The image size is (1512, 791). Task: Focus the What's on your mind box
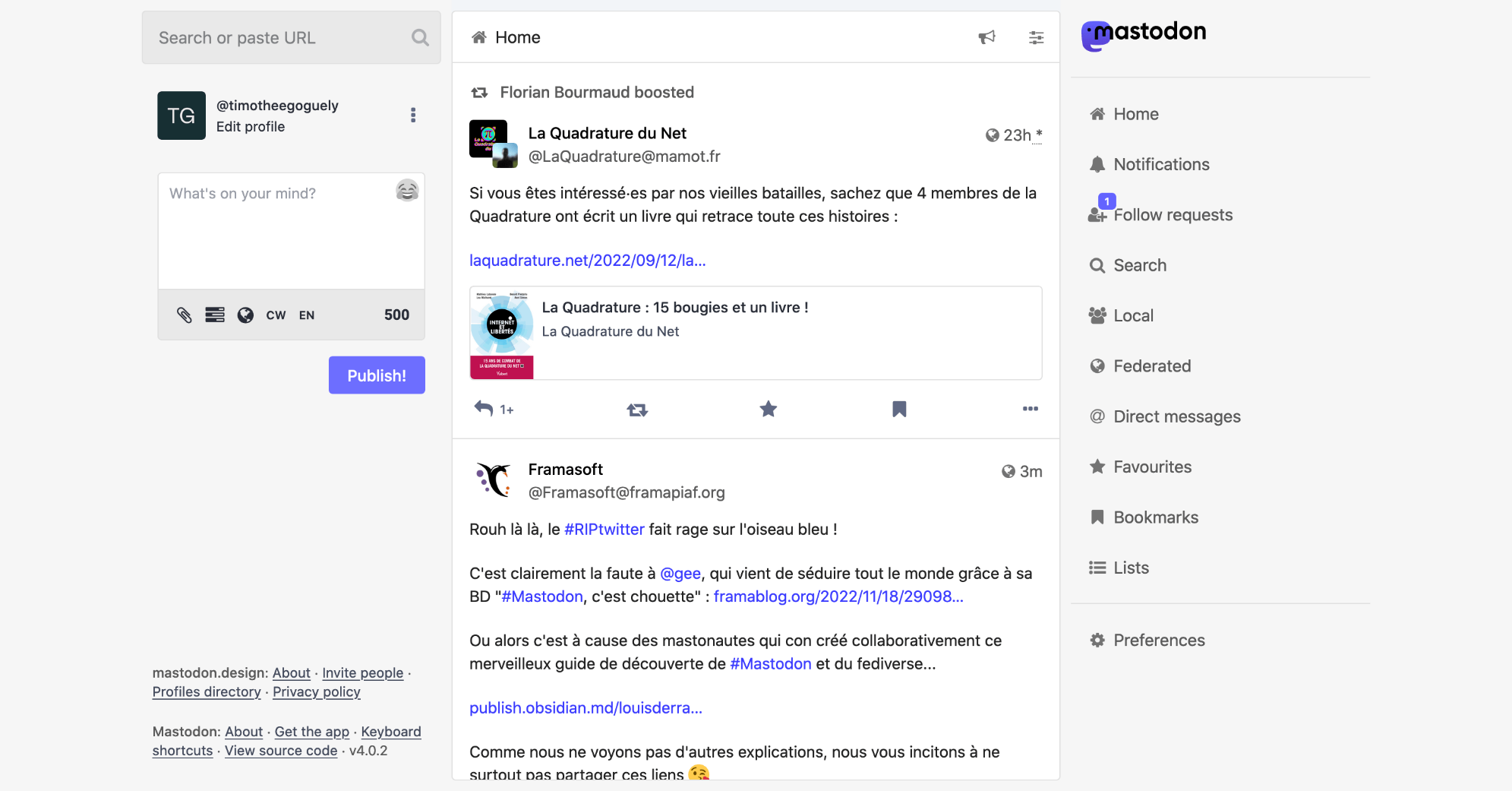(x=292, y=231)
